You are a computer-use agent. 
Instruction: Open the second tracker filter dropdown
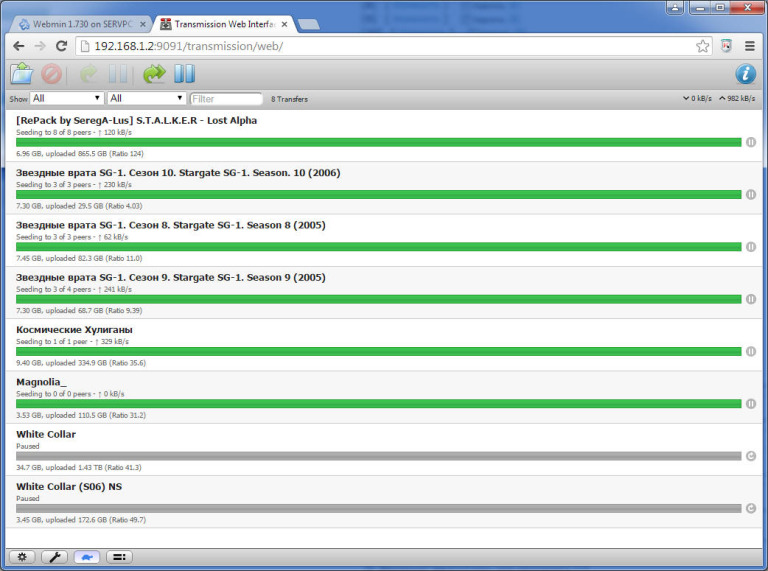pyautogui.click(x=146, y=98)
